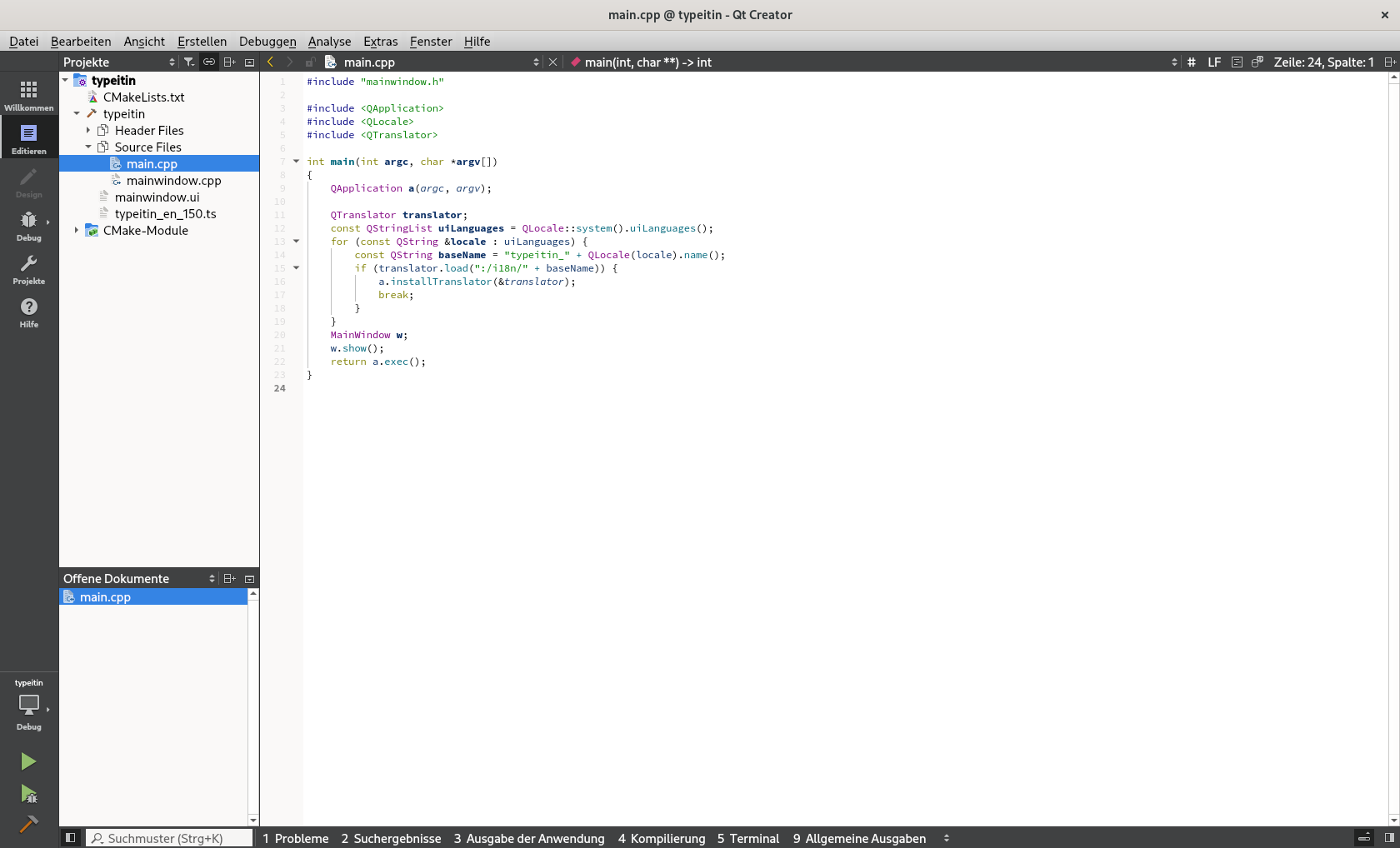Toggle the progress details icon

1364,838
